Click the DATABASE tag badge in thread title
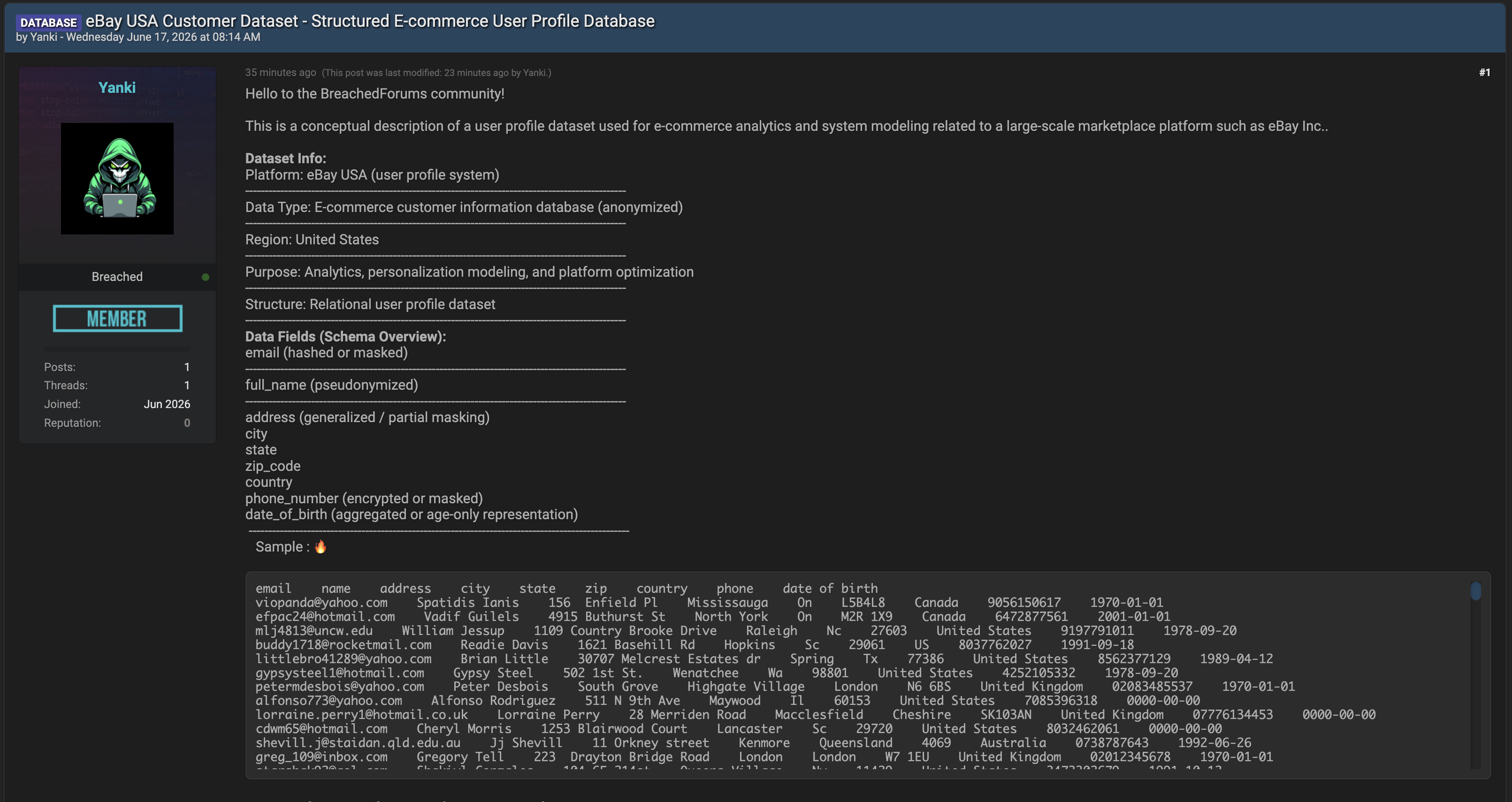 tap(48, 23)
